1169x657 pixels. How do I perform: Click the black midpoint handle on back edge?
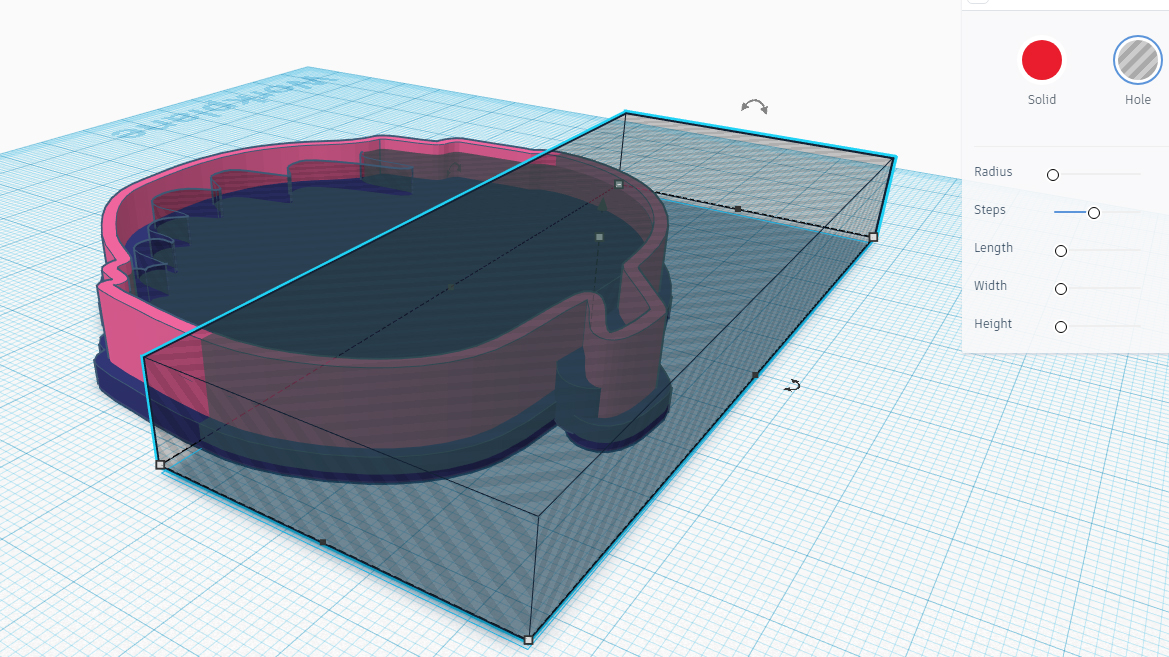click(x=737, y=210)
